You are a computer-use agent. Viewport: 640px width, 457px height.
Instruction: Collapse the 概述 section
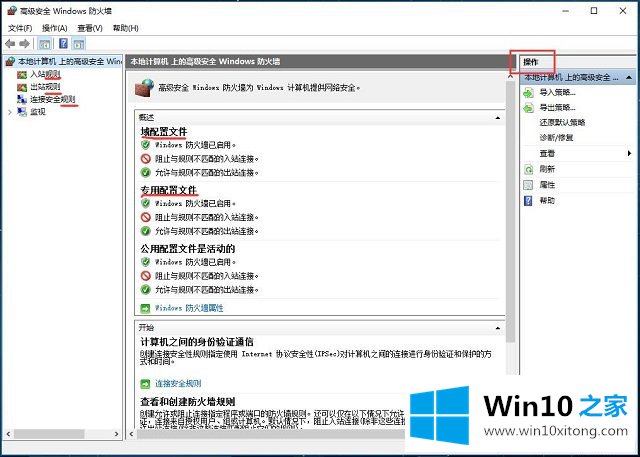click(498, 118)
